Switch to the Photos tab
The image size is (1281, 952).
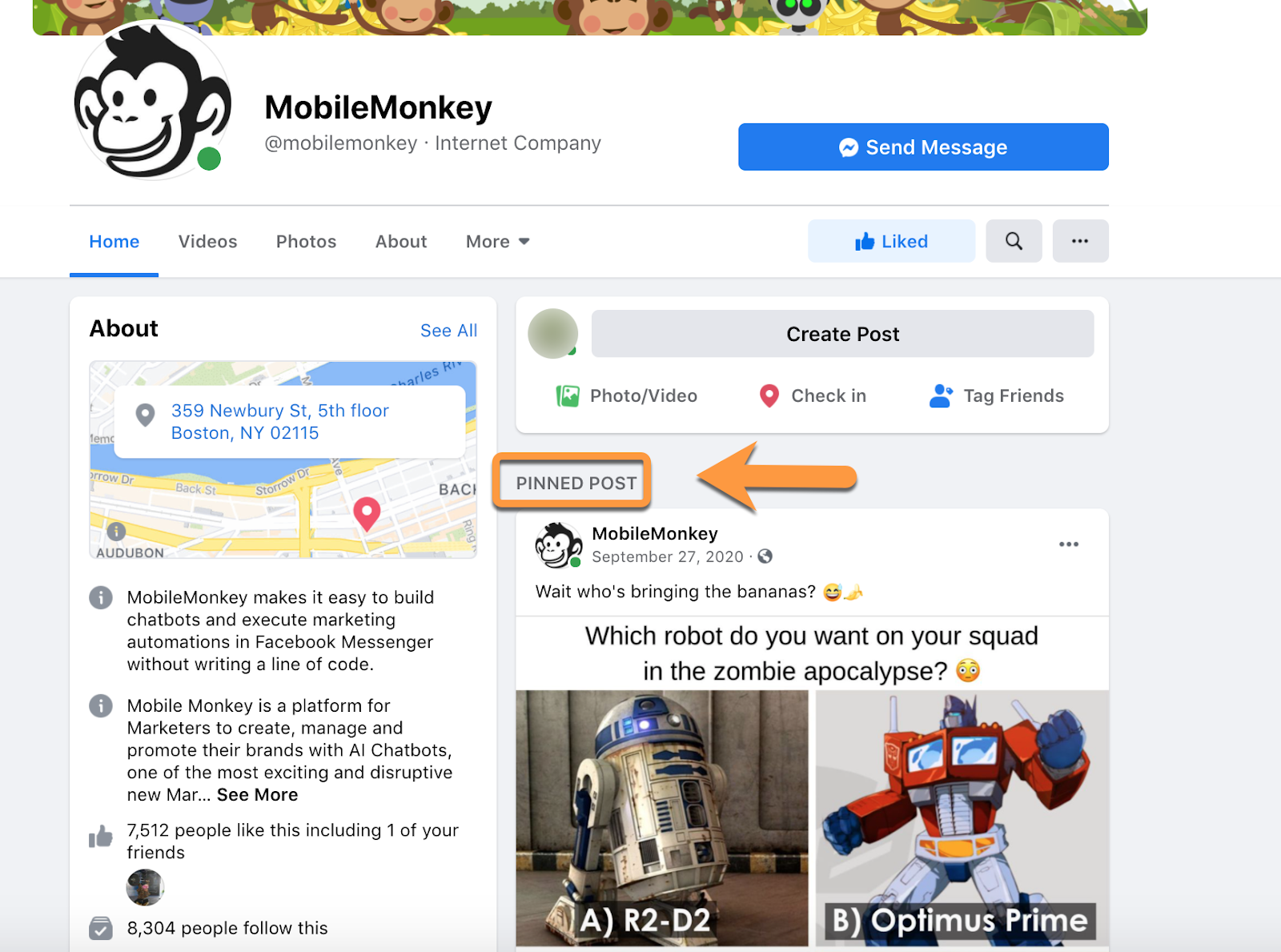[306, 242]
